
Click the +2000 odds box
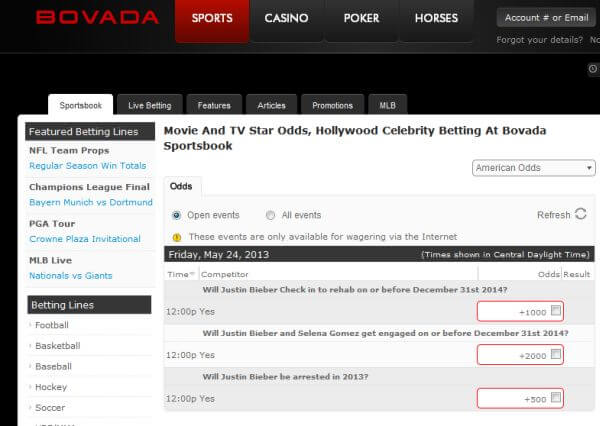520,355
